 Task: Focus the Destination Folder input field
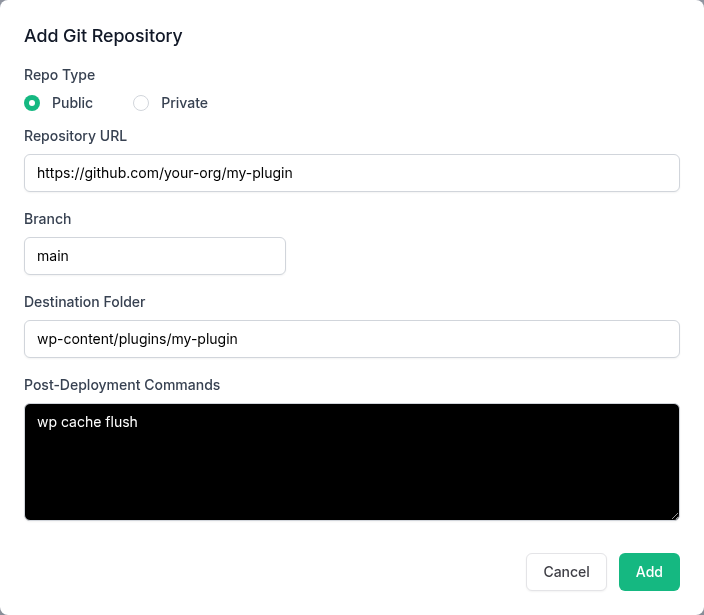click(x=352, y=339)
